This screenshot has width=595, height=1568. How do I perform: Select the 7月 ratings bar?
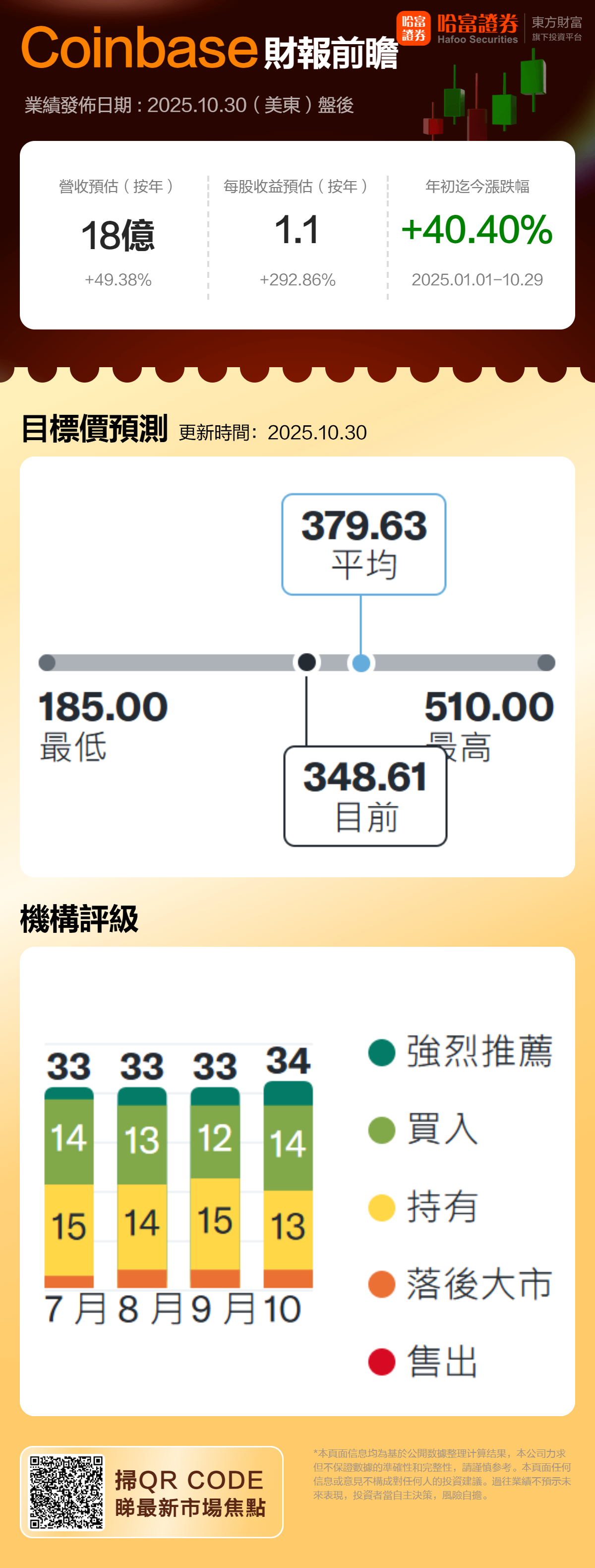(x=69, y=1187)
